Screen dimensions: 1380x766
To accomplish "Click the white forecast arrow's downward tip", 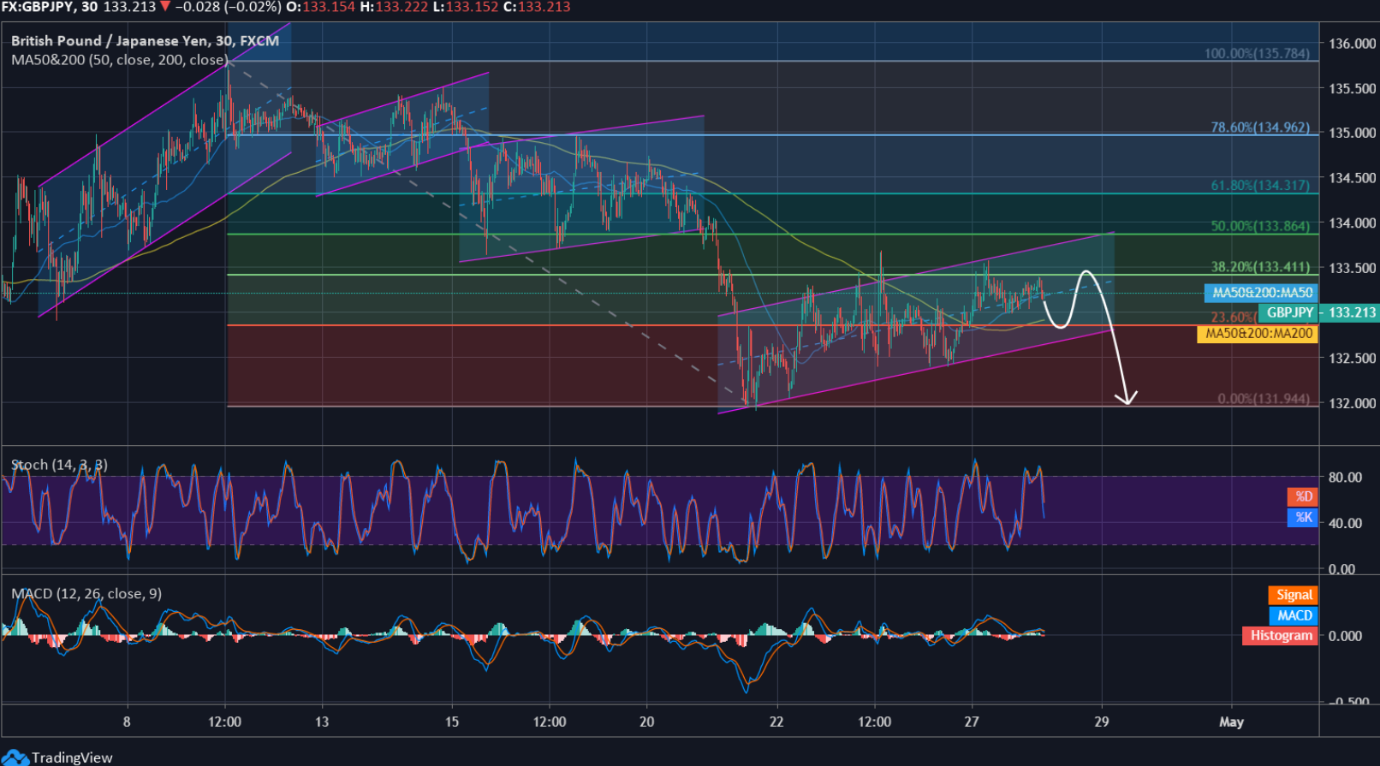I will 1128,402.
